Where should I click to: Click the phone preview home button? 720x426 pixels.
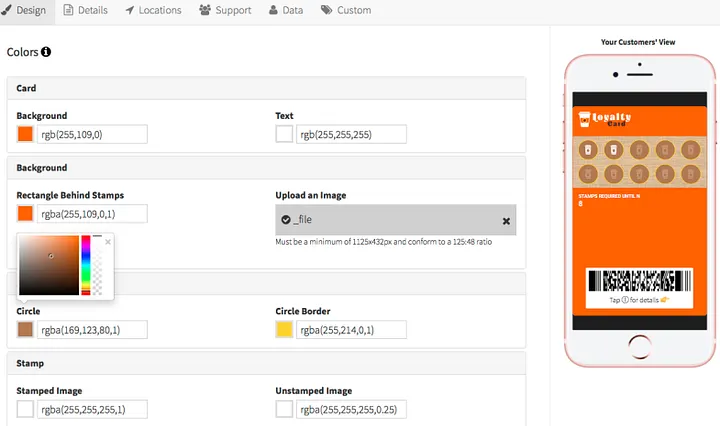point(639,347)
